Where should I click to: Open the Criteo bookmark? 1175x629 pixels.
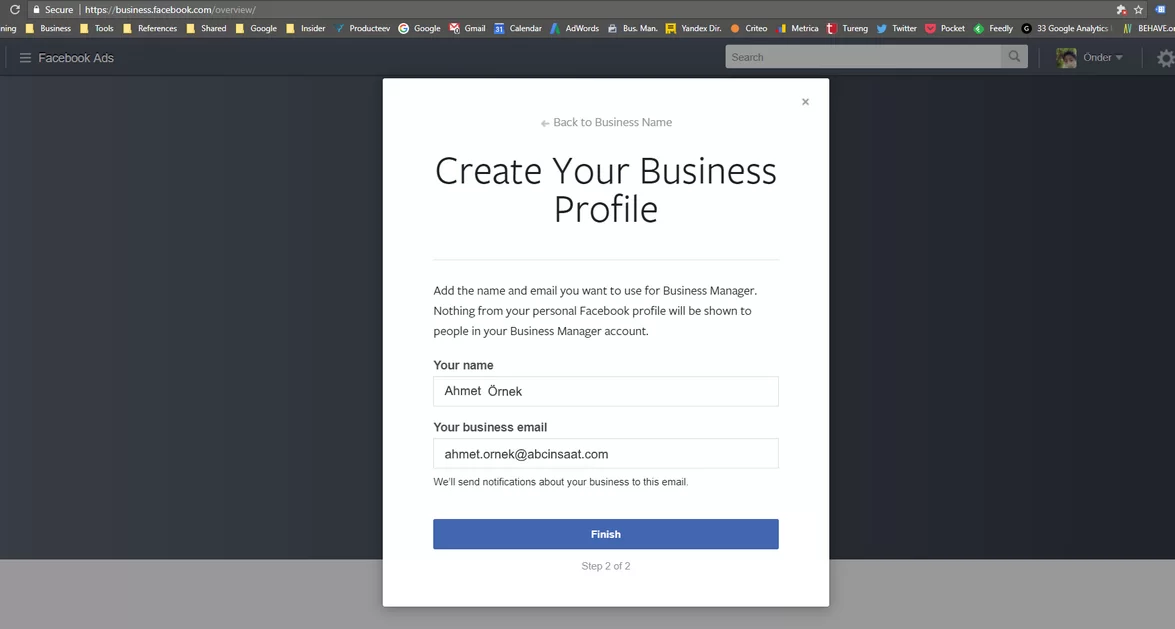click(x=749, y=28)
